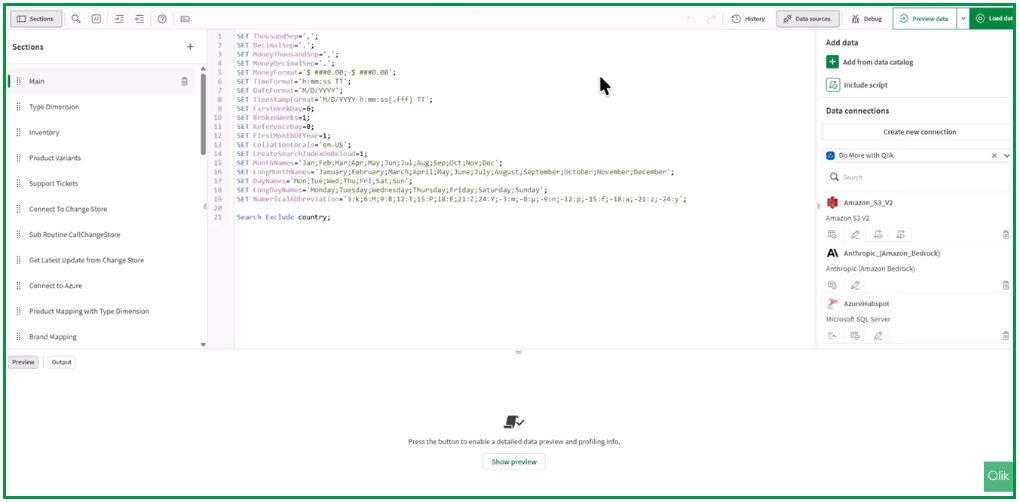Add a new section with the plus icon

point(190,47)
